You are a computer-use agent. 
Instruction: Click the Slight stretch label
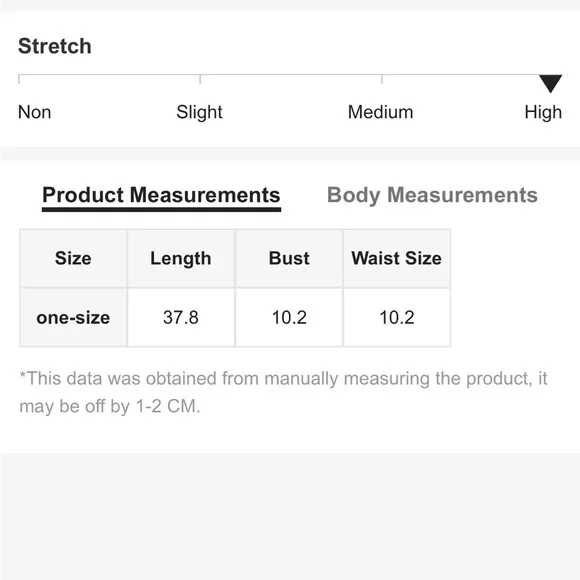pos(199,112)
